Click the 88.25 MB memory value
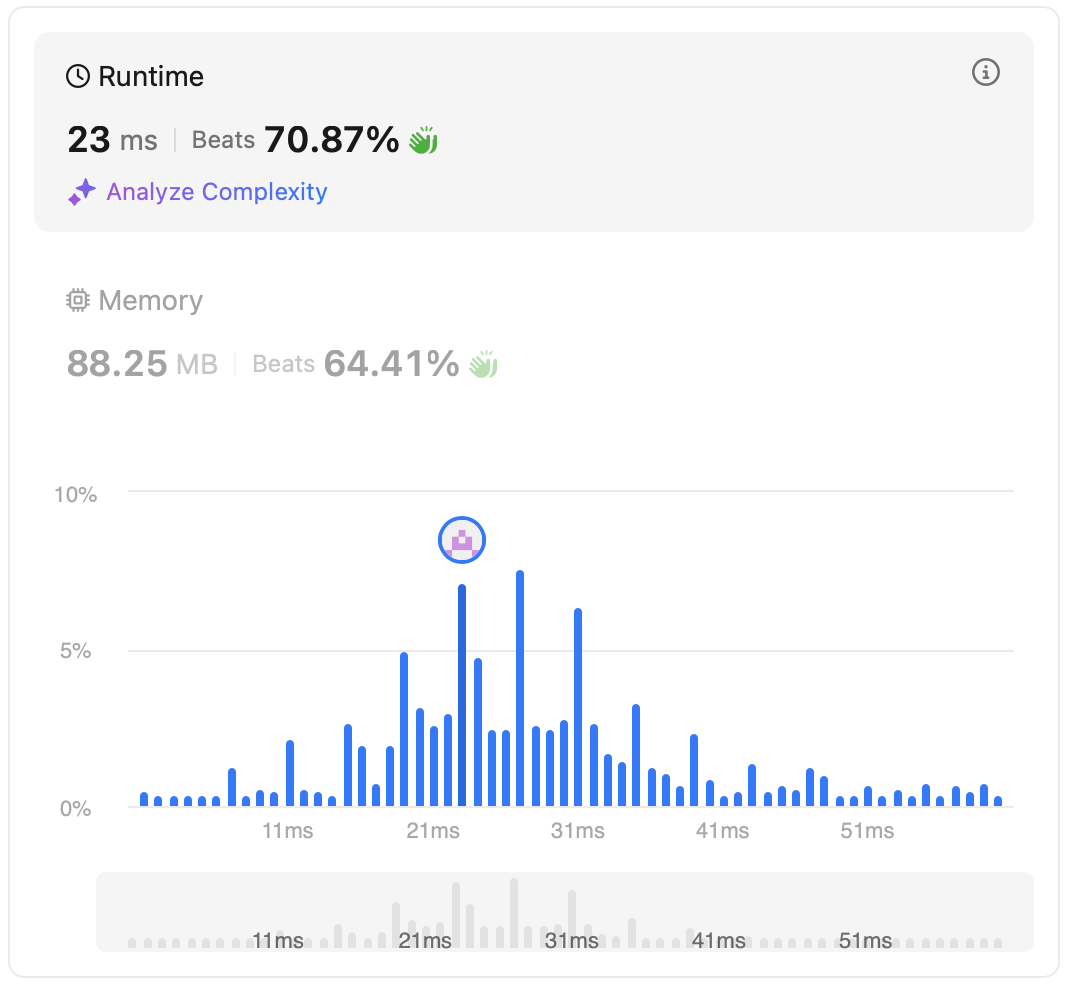The height and width of the screenshot is (992, 1074). pyautogui.click(x=142, y=364)
